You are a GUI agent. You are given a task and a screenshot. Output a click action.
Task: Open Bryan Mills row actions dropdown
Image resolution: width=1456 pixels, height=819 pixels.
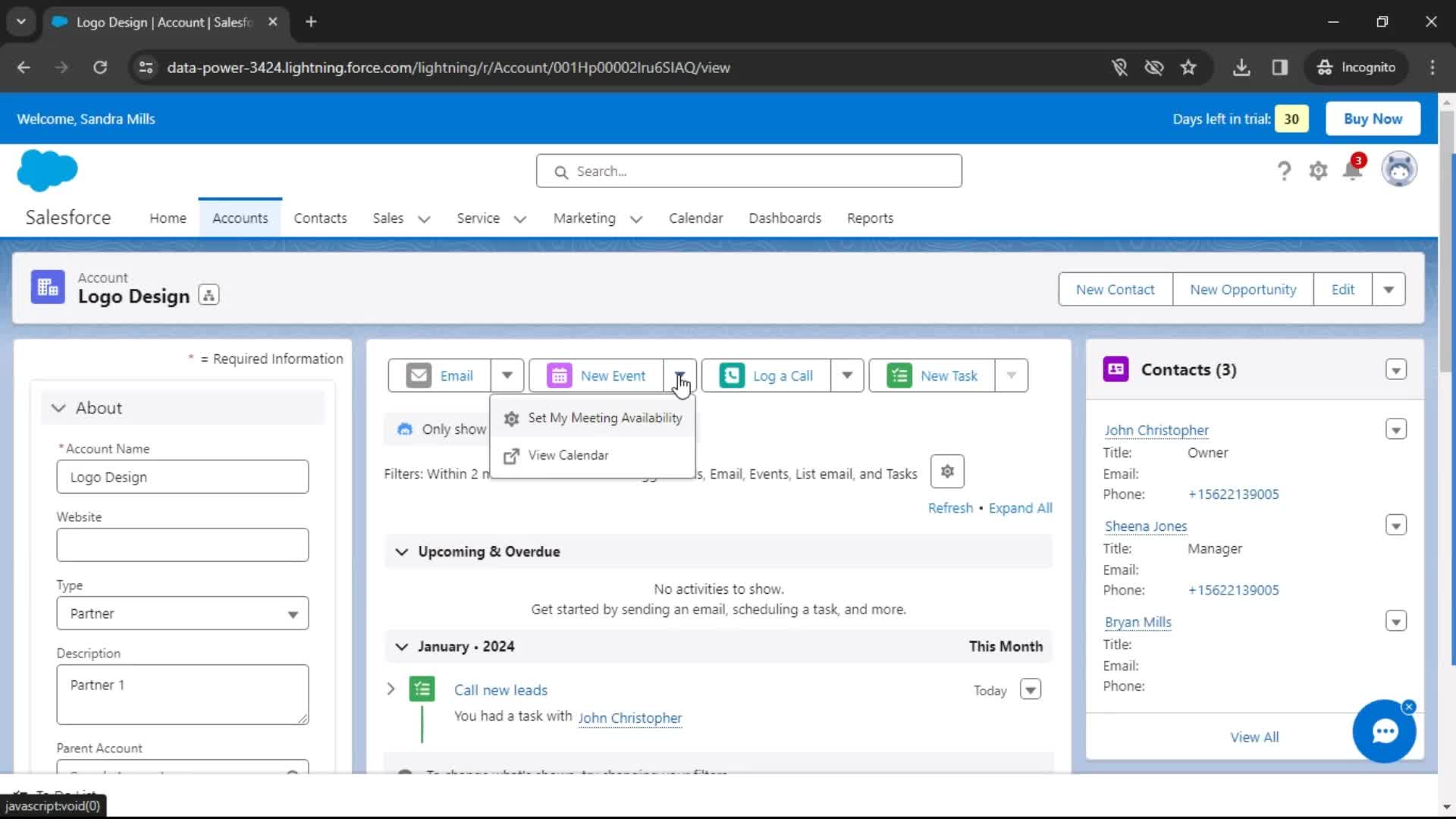tap(1396, 621)
